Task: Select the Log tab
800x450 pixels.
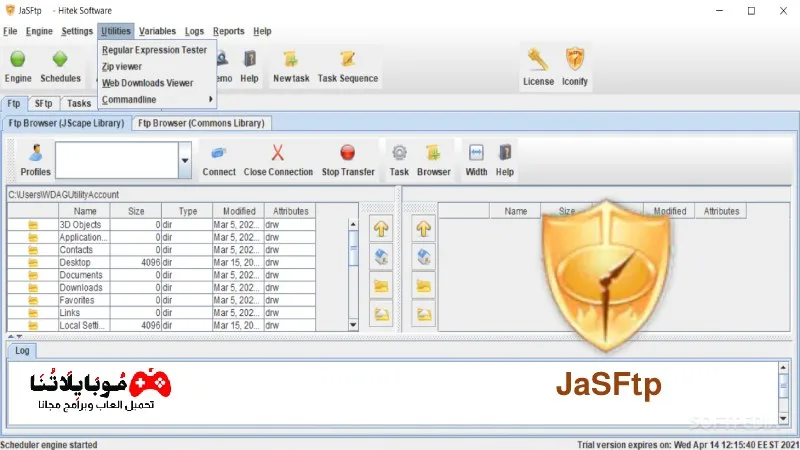Action: (22, 351)
